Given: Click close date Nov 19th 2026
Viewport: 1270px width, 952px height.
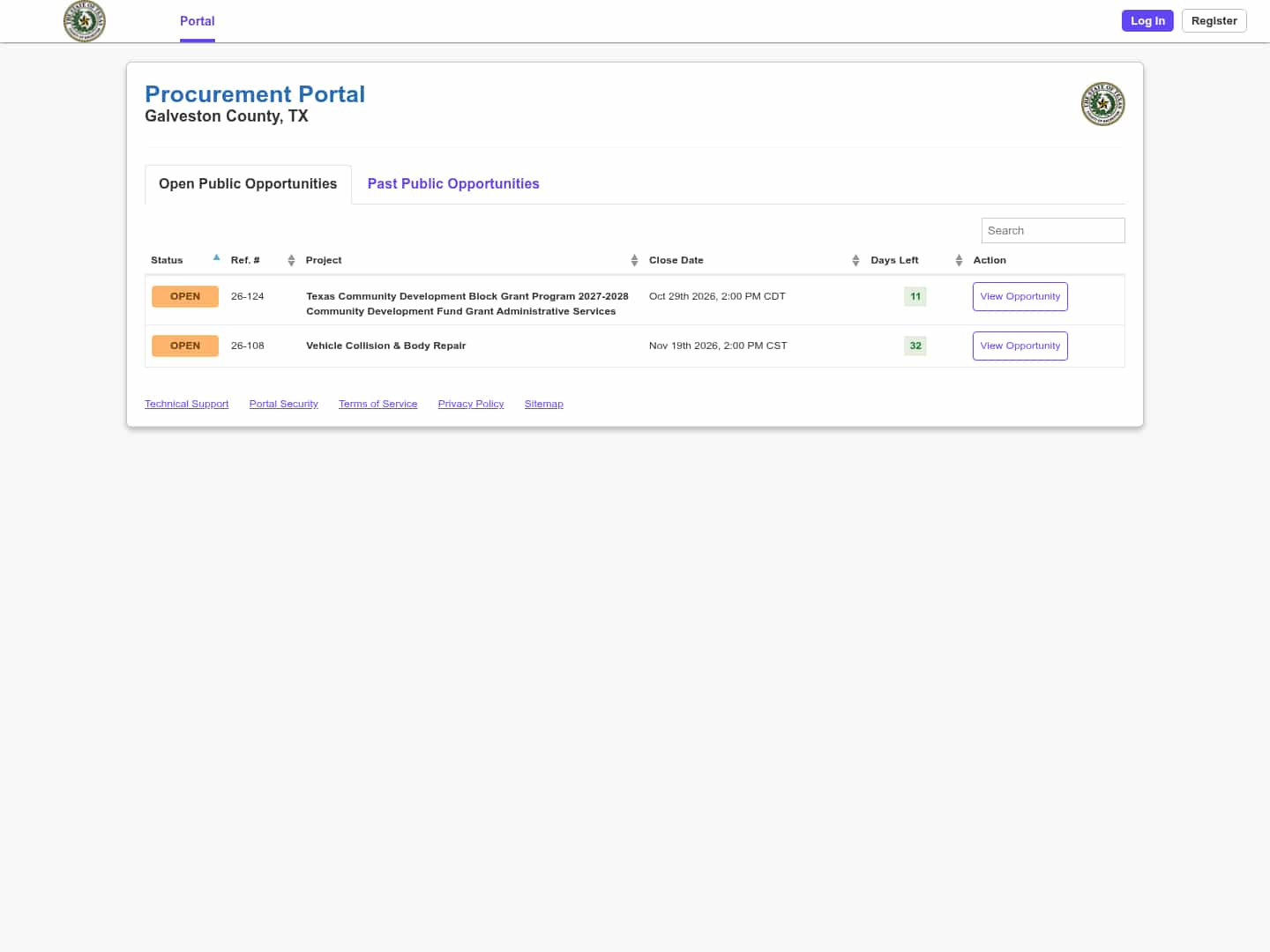Looking at the screenshot, I should (x=718, y=346).
